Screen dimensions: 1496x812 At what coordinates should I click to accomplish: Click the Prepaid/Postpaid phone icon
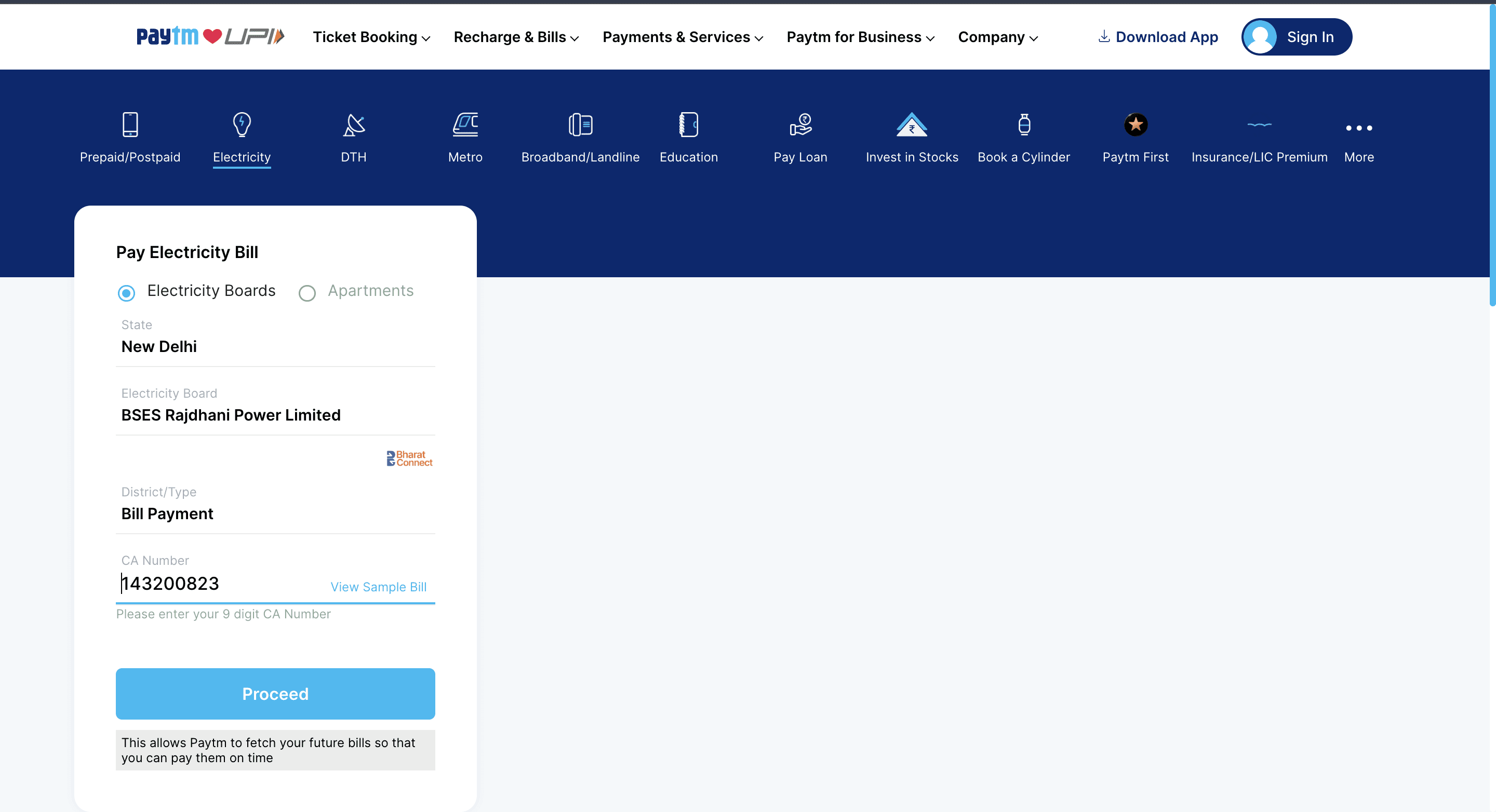point(130,124)
